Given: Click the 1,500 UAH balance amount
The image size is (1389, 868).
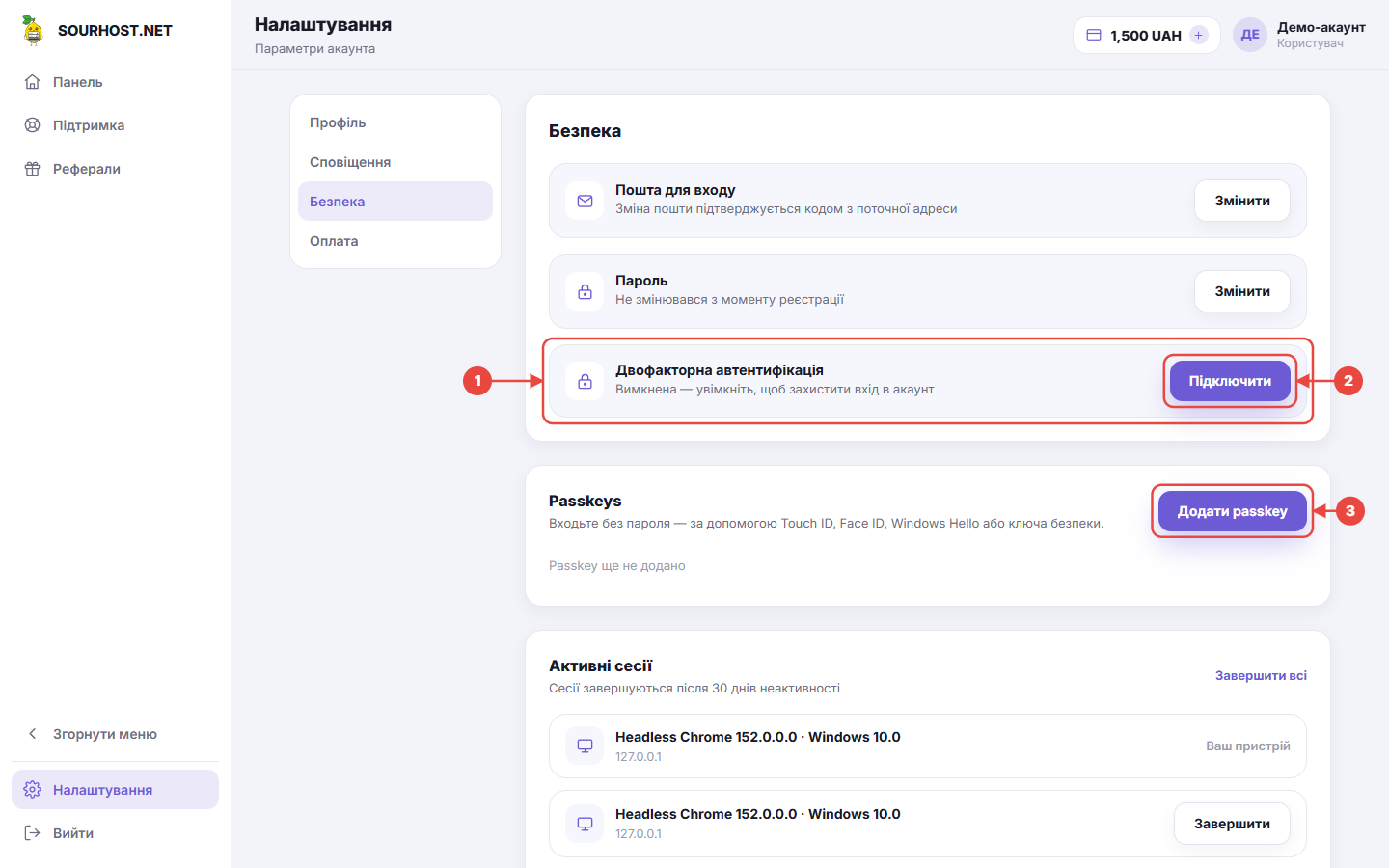Looking at the screenshot, I should 1146,36.
